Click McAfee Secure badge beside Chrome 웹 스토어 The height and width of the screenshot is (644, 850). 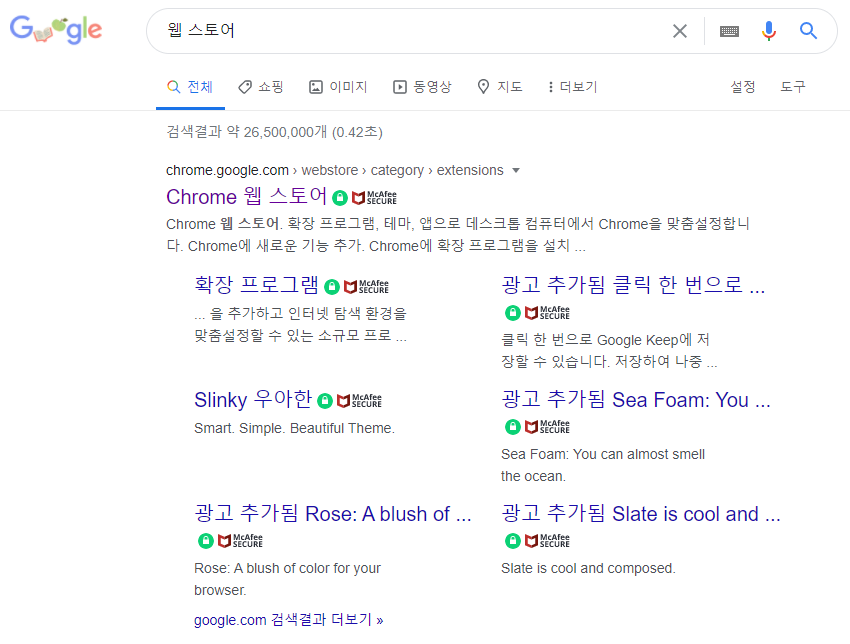click(x=375, y=198)
